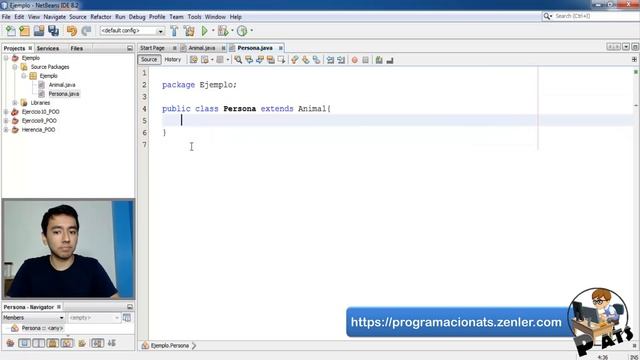Open the Edit menu

pyautogui.click(x=19, y=17)
